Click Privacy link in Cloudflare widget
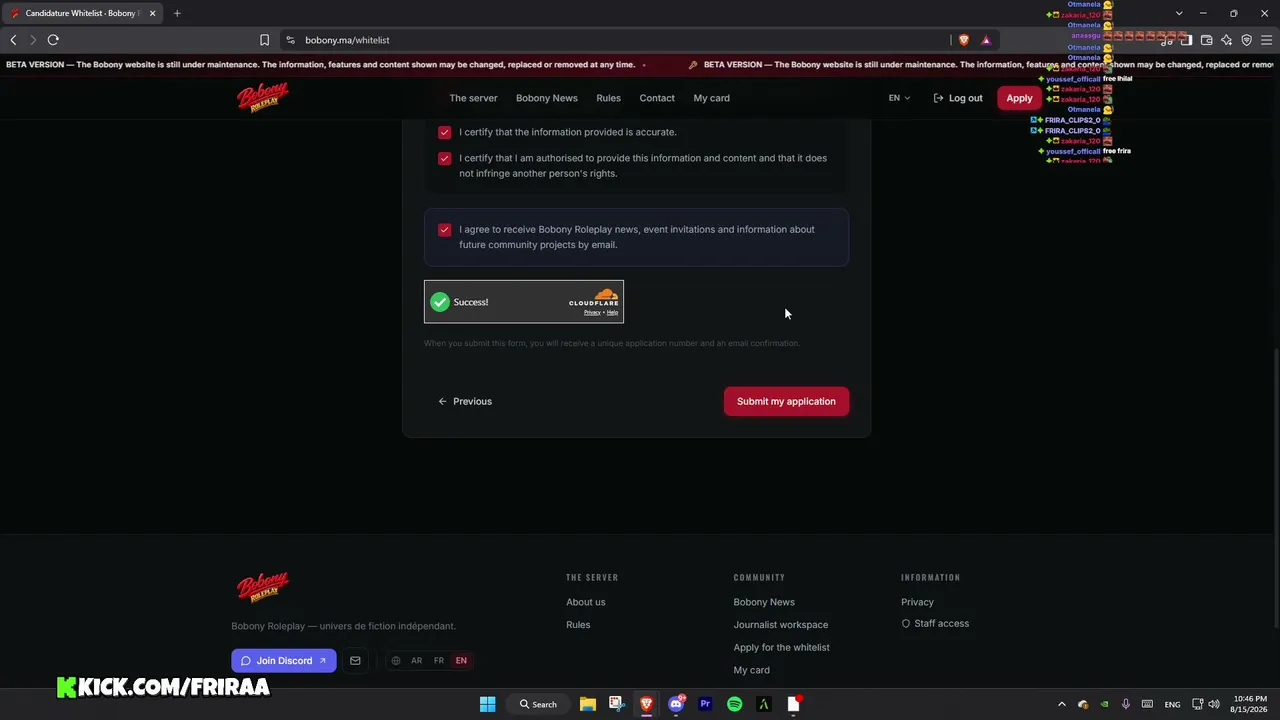Image resolution: width=1280 pixels, height=720 pixels. click(x=592, y=312)
